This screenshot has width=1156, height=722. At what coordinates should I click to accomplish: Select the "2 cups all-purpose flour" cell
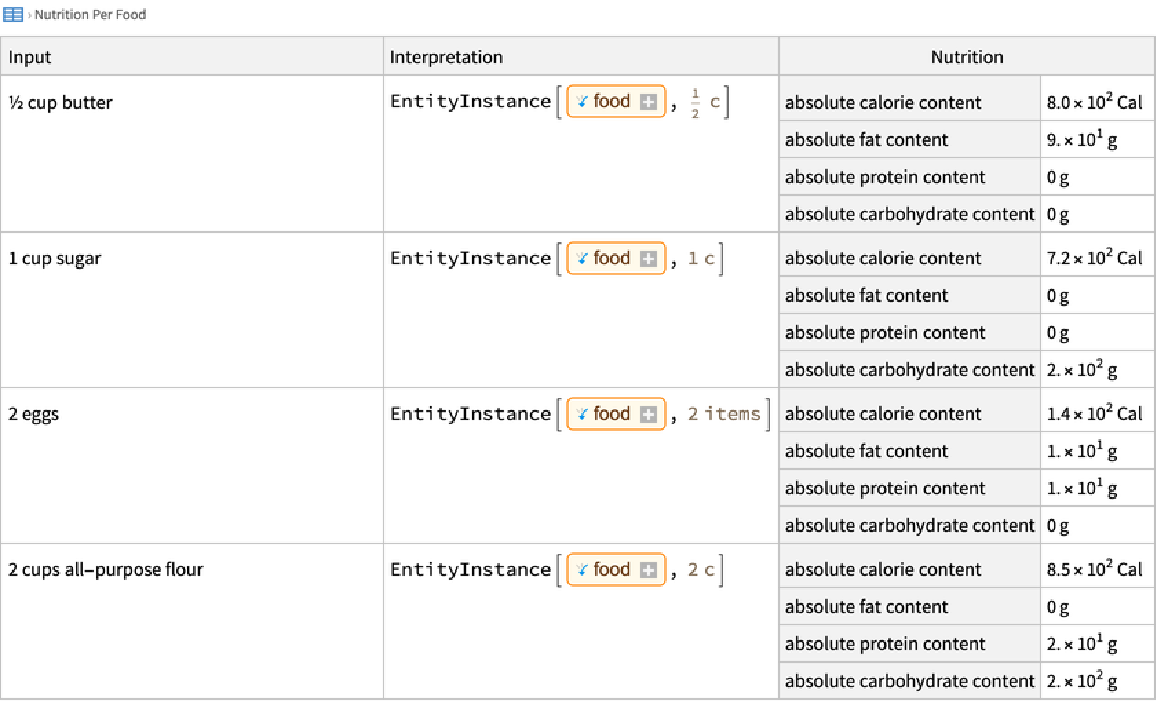(106, 570)
